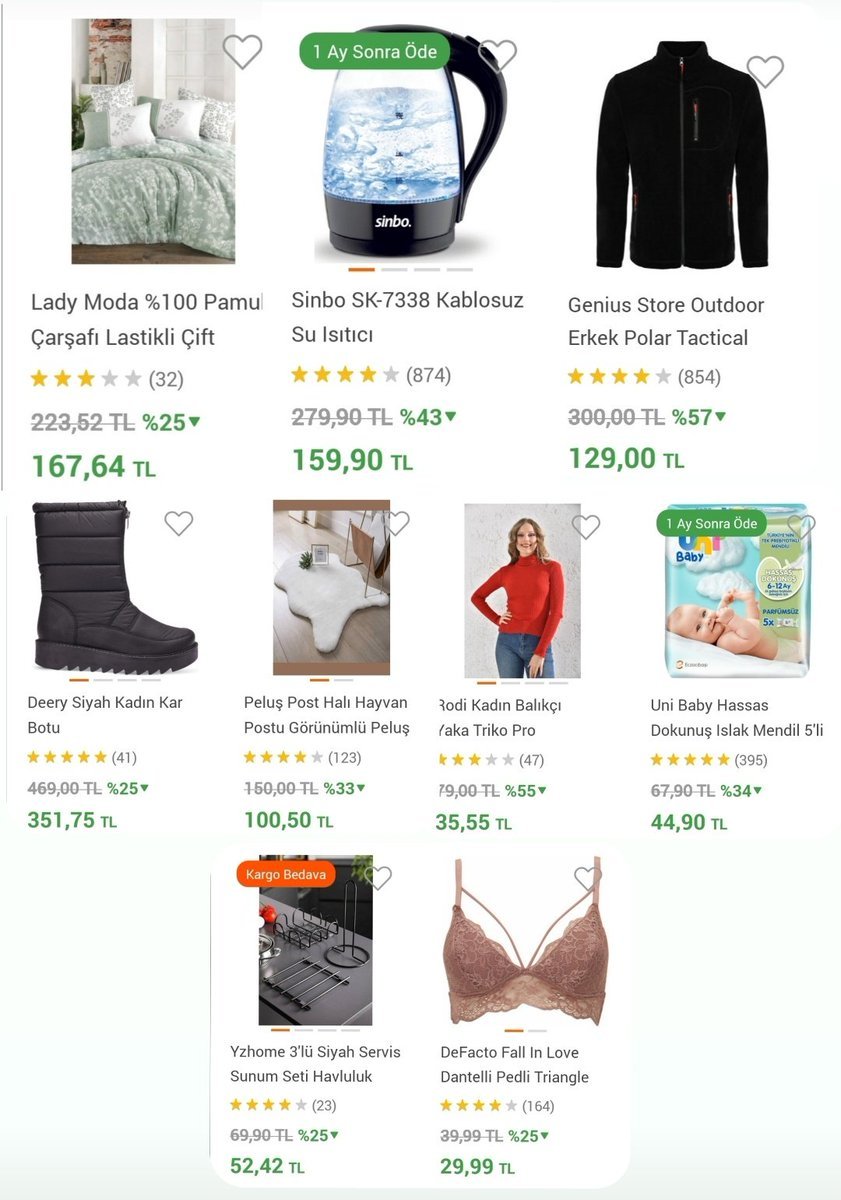
Task: Like the Peluş Post rug
Action: pos(397,523)
